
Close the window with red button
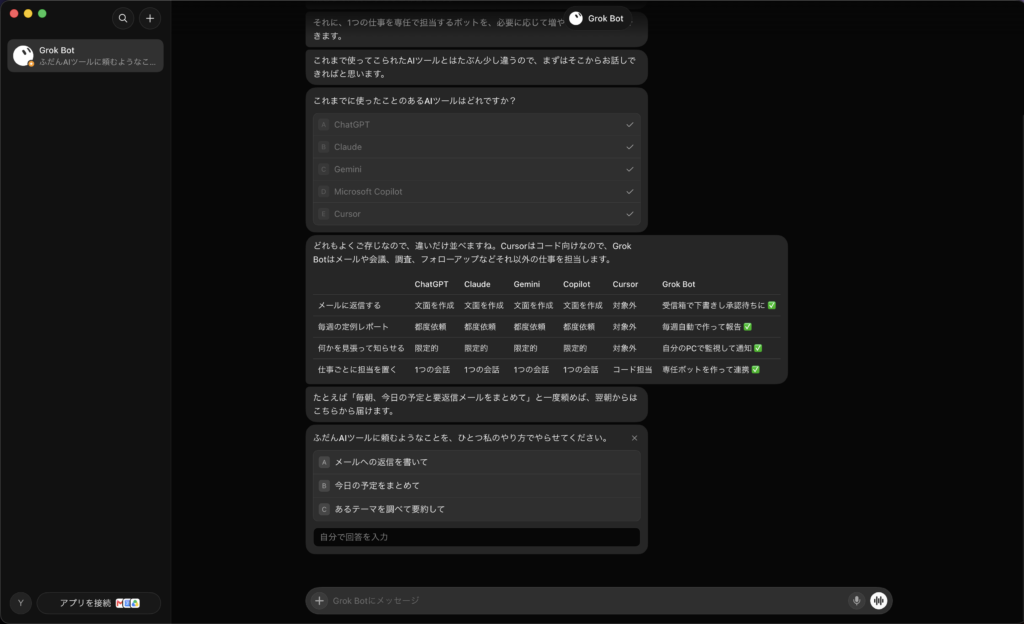14,14
